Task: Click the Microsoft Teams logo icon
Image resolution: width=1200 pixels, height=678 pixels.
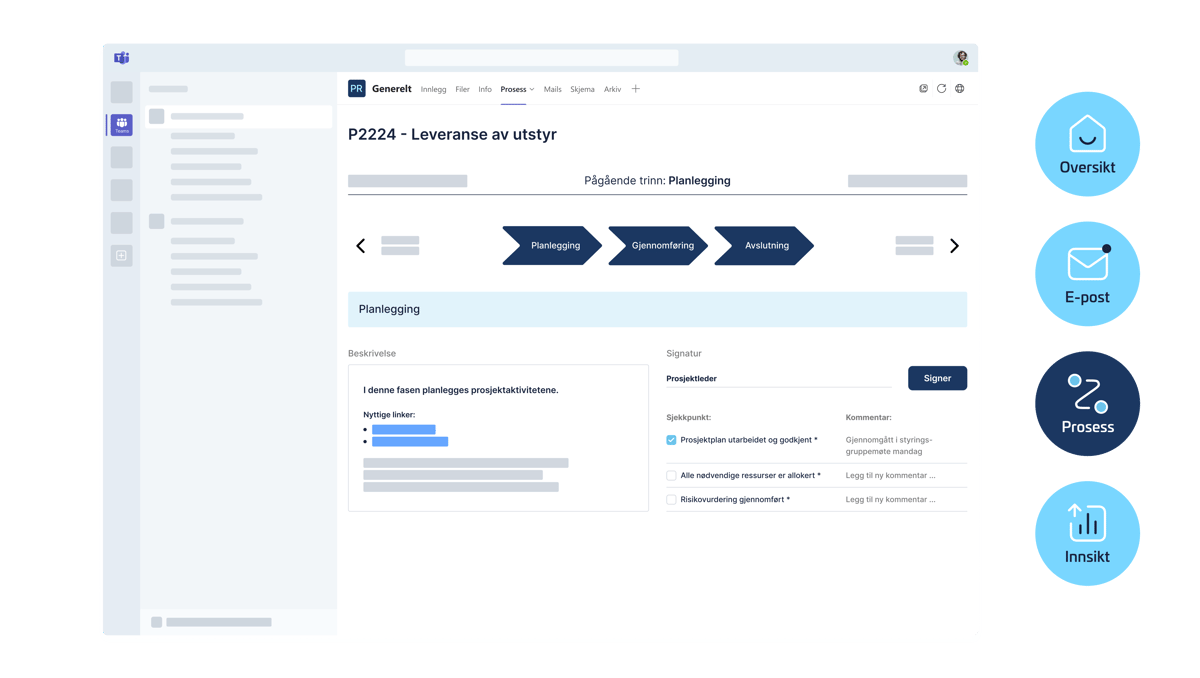Action: pyautogui.click(x=121, y=58)
